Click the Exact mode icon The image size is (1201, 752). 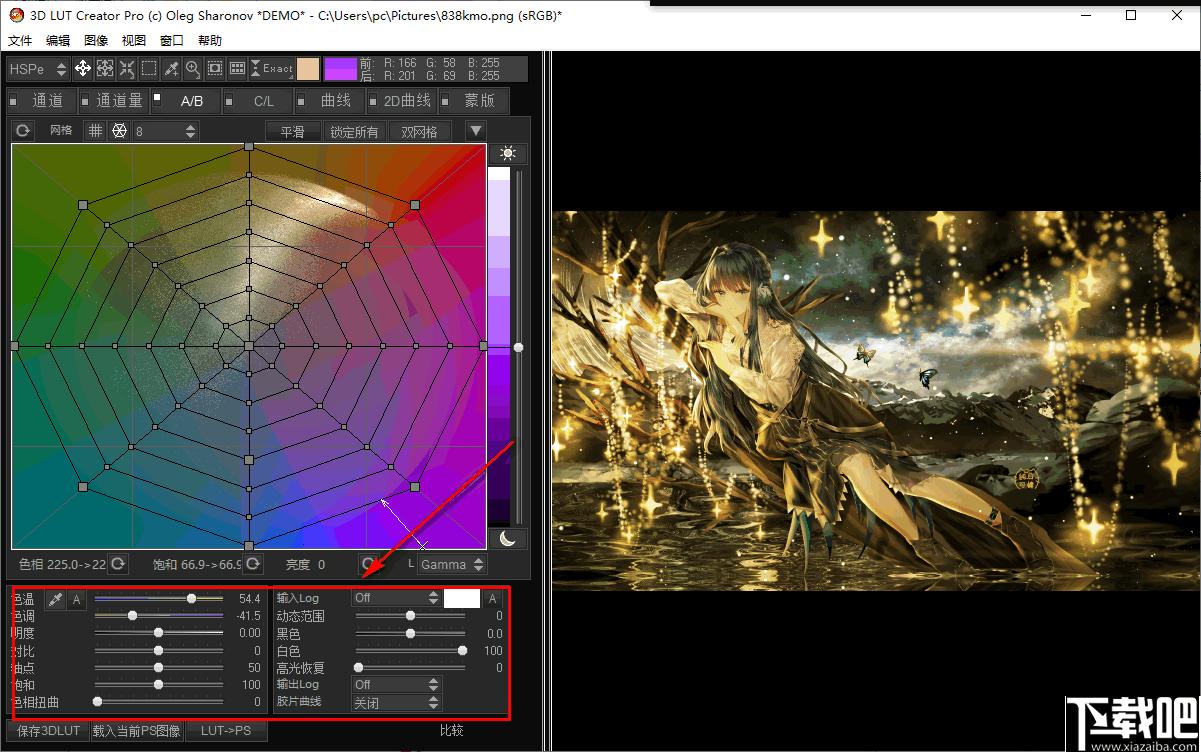point(271,68)
